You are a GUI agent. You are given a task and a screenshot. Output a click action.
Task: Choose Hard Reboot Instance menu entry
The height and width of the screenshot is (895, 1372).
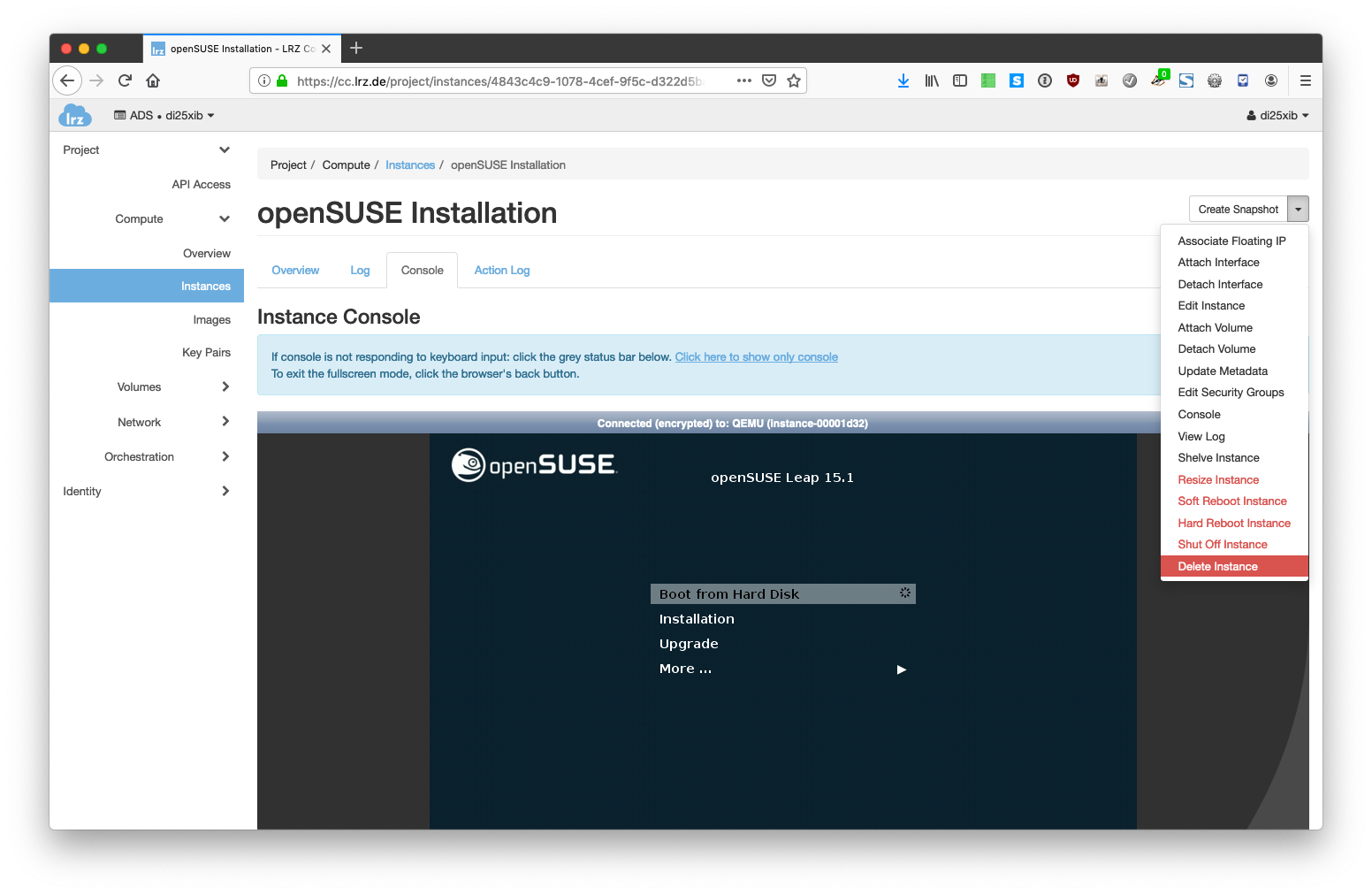point(1233,524)
